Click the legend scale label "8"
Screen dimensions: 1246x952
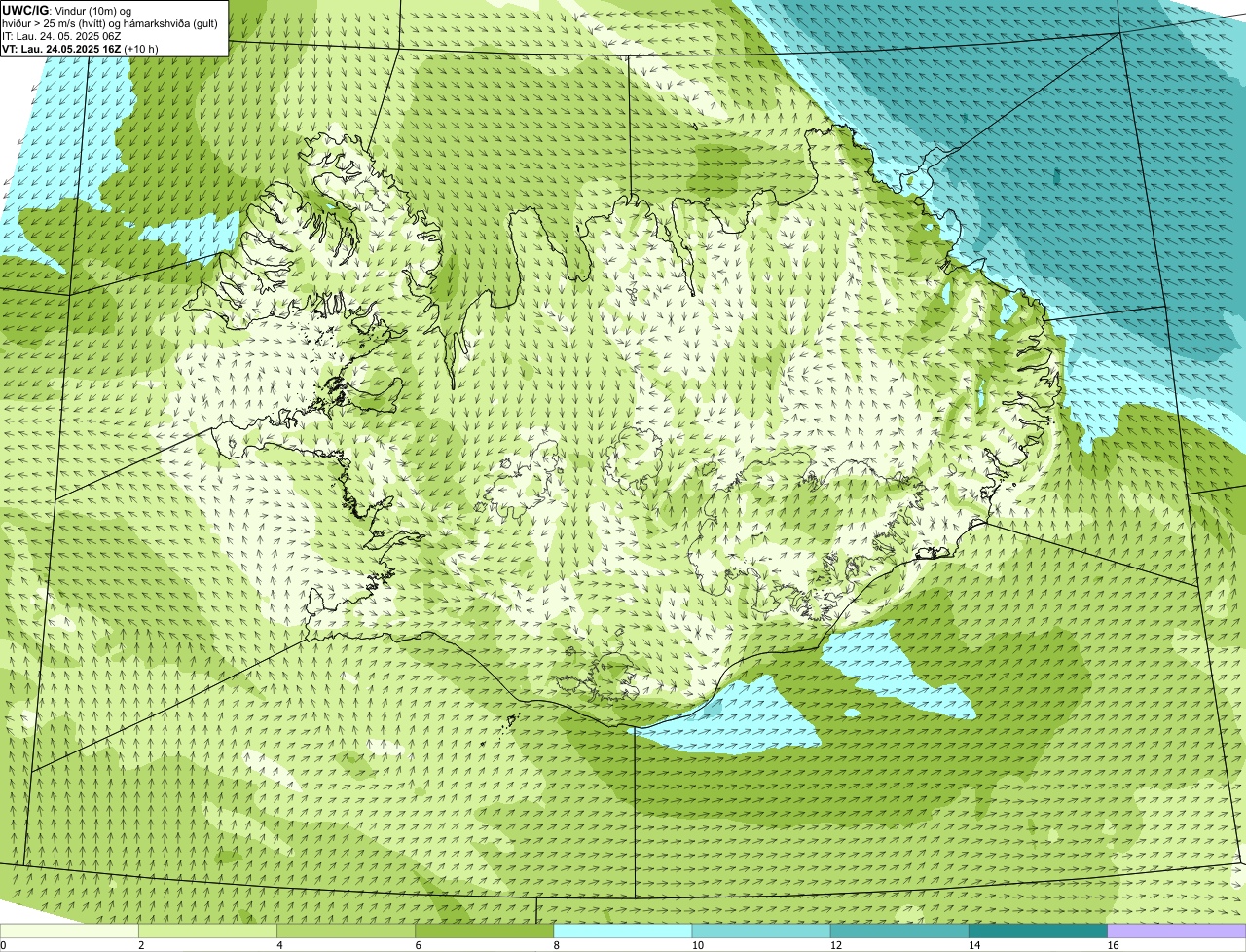click(x=556, y=945)
